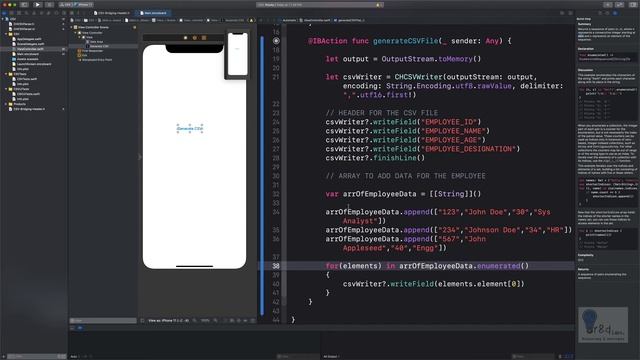The height and width of the screenshot is (360, 640).
Task: Zoom out the storyboard canvas
Action: (195, 320)
